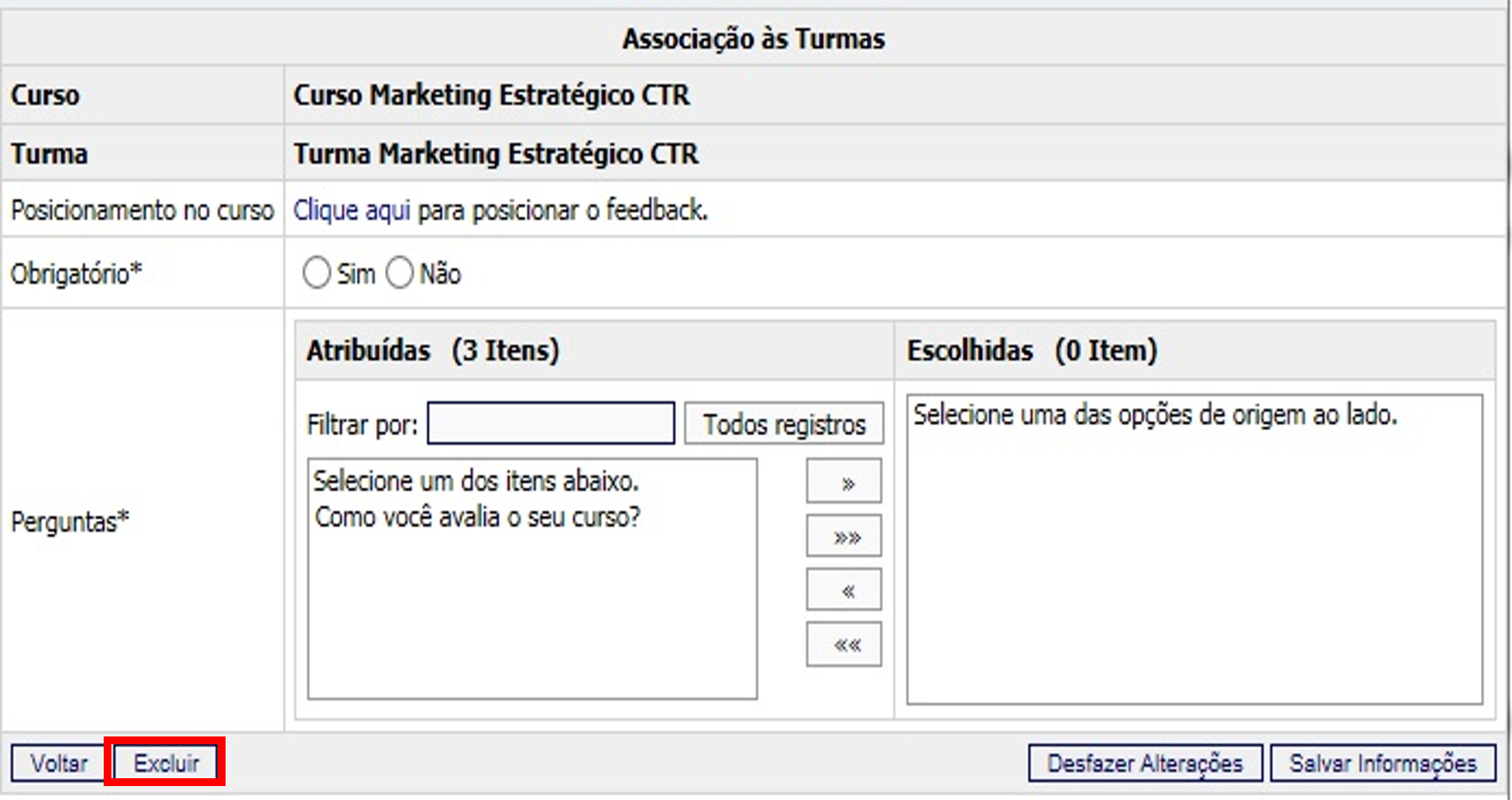This screenshot has width=1512, height=800.
Task: Undo changes with Desfazer Alterações
Action: pyautogui.click(x=1144, y=763)
